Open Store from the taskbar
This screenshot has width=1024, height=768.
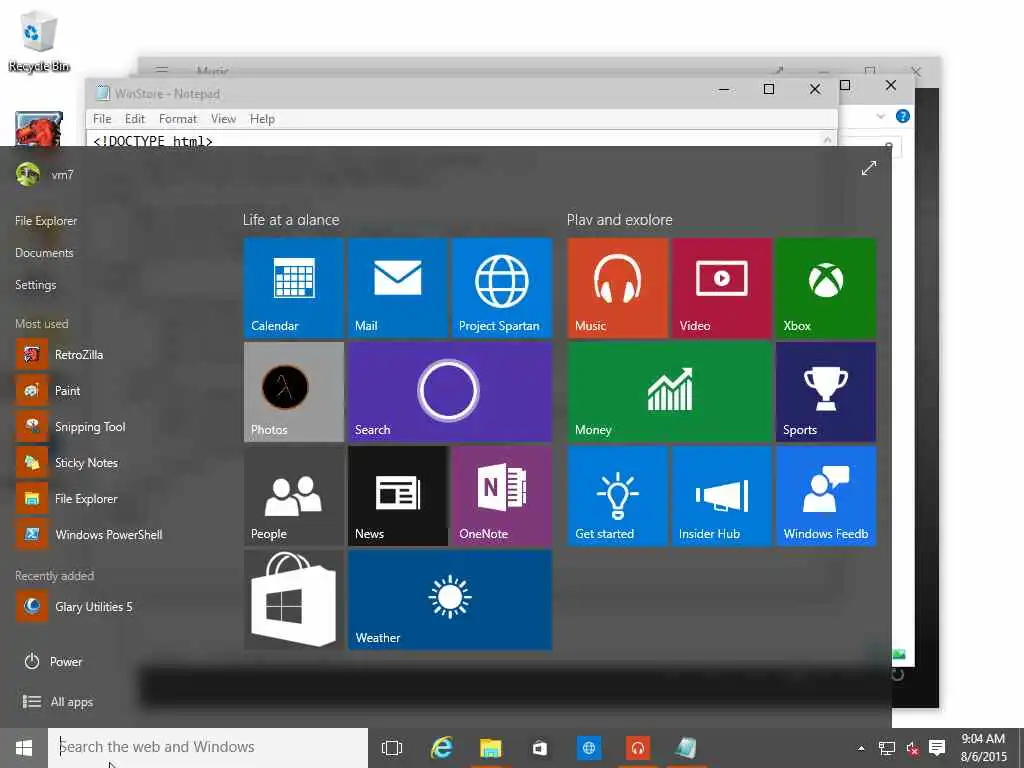[x=539, y=748]
